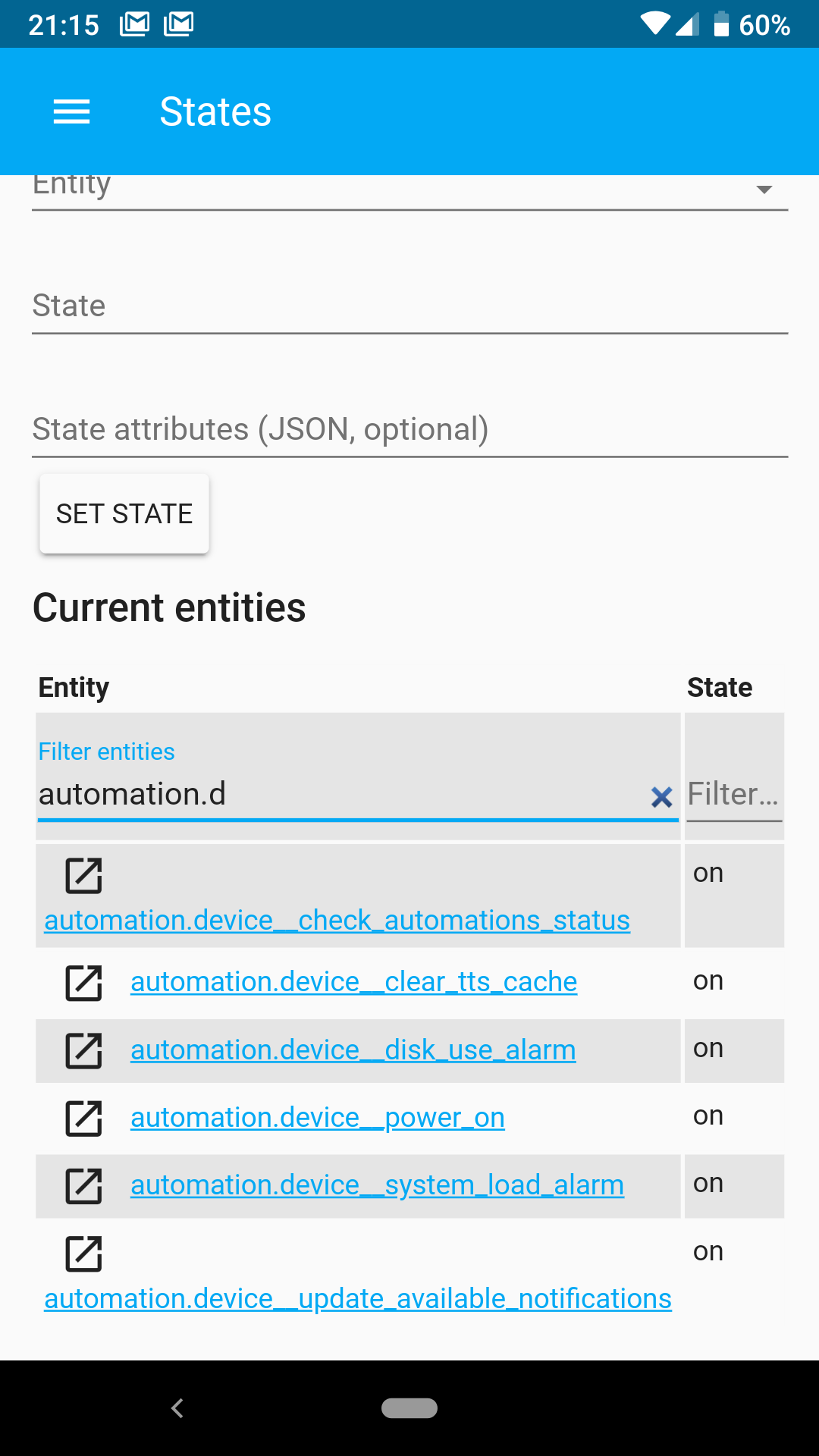Viewport: 819px width, 1456px height.
Task: Select automation.device__update_available_notifications link
Action: coord(358,1299)
